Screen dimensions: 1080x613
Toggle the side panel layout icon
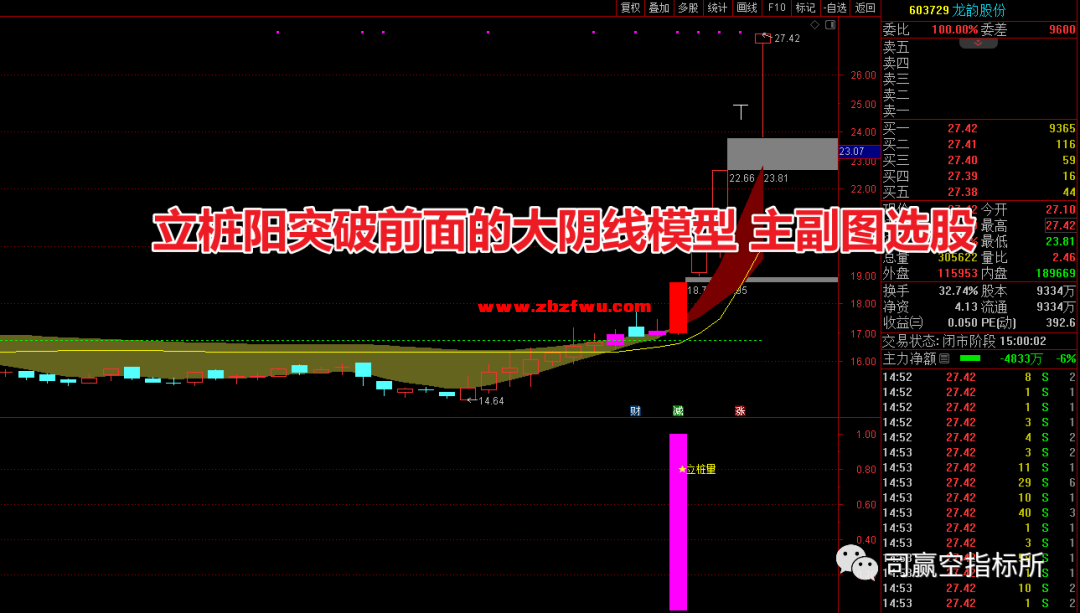[831, 25]
